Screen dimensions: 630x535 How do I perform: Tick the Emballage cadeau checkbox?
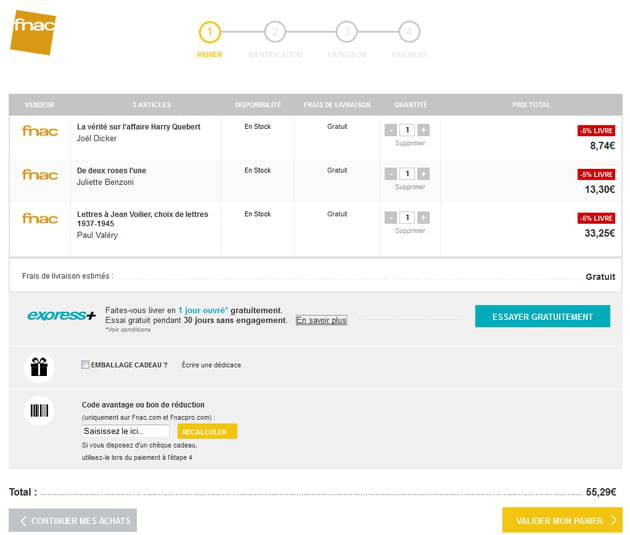click(85, 364)
